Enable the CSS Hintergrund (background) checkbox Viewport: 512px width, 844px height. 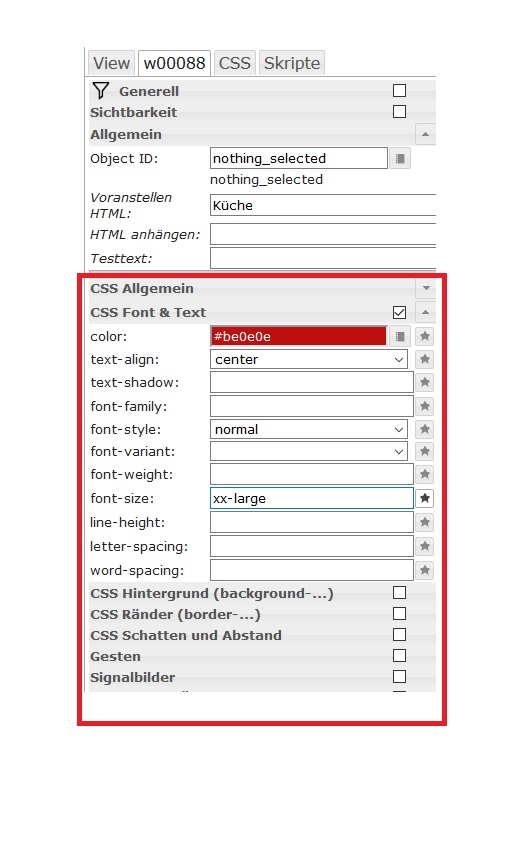pos(399,593)
